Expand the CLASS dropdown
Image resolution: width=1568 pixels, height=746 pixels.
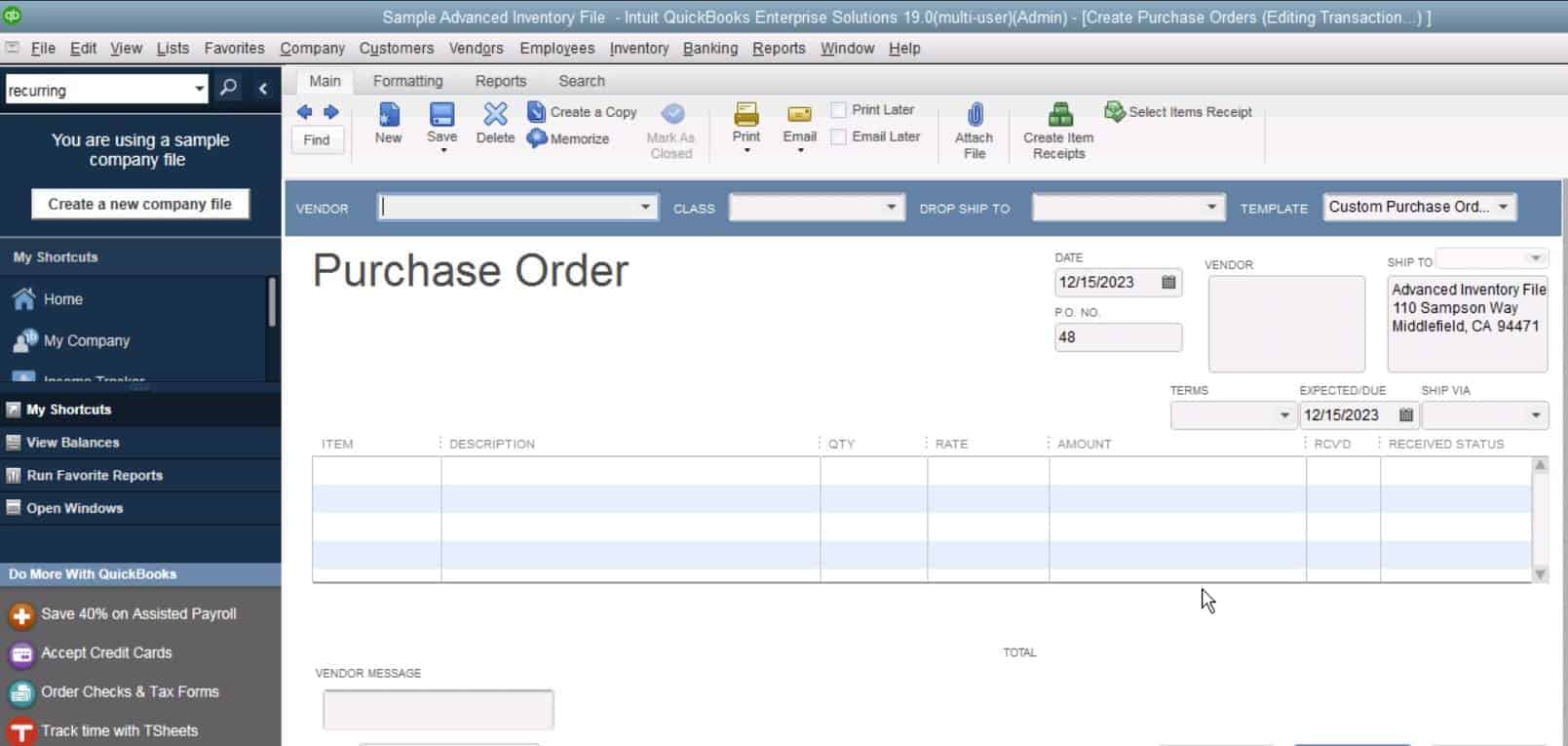pyautogui.click(x=891, y=207)
